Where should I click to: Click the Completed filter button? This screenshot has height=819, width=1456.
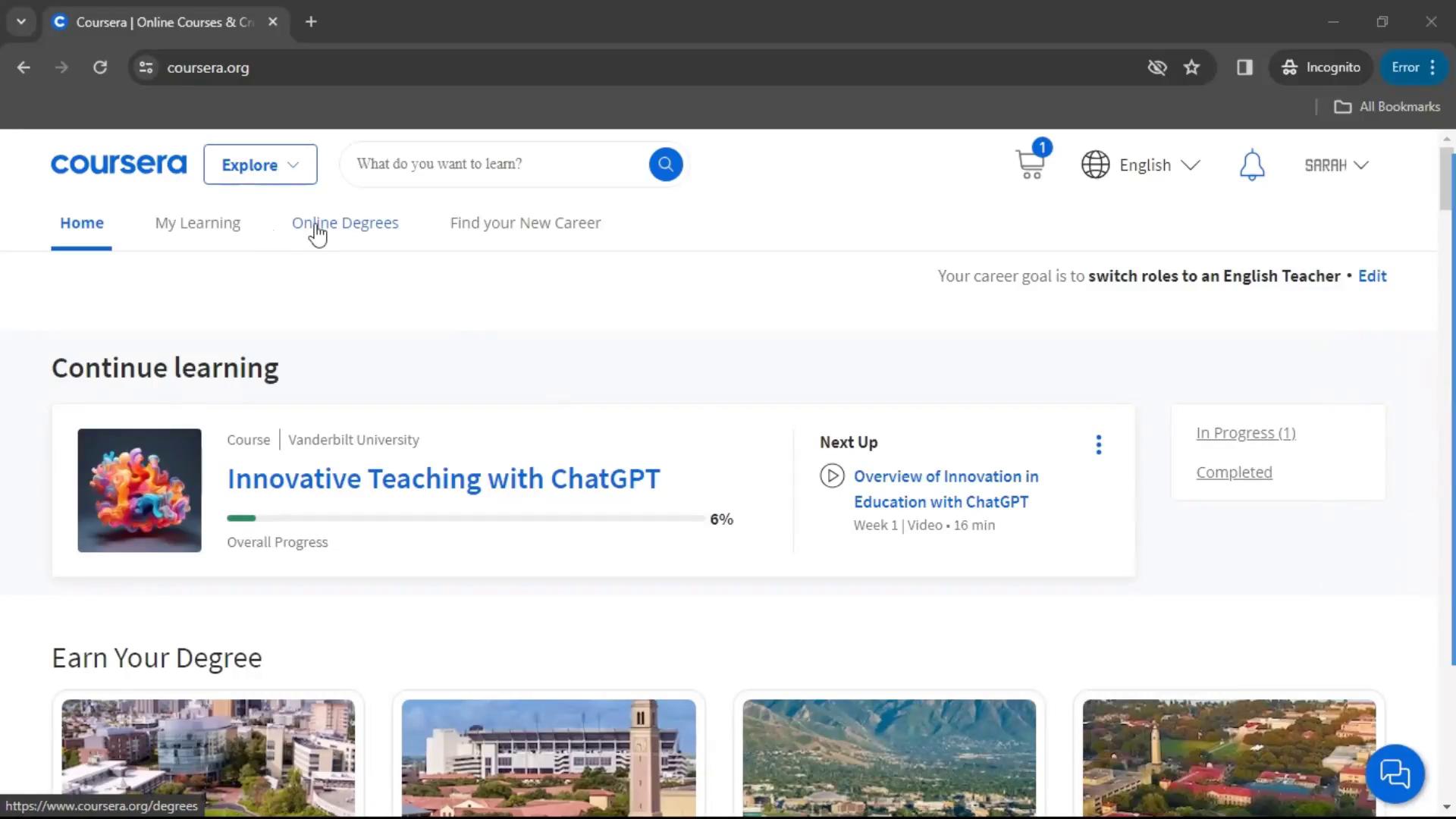click(1234, 472)
